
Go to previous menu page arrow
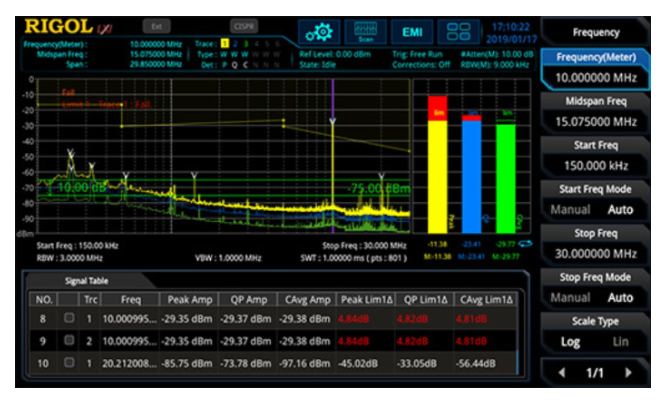(562, 372)
